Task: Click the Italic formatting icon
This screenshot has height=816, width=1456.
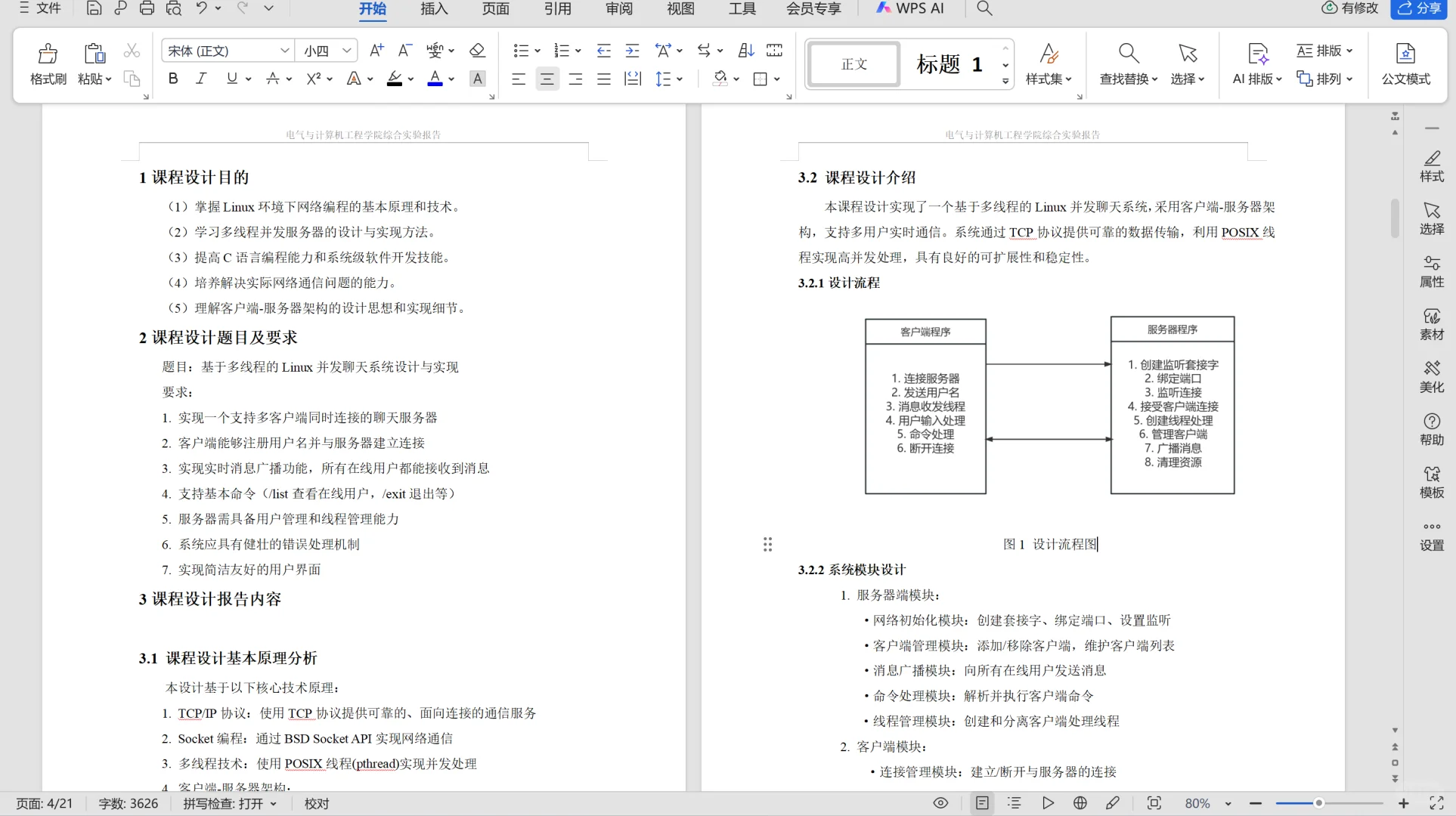Action: click(x=200, y=79)
